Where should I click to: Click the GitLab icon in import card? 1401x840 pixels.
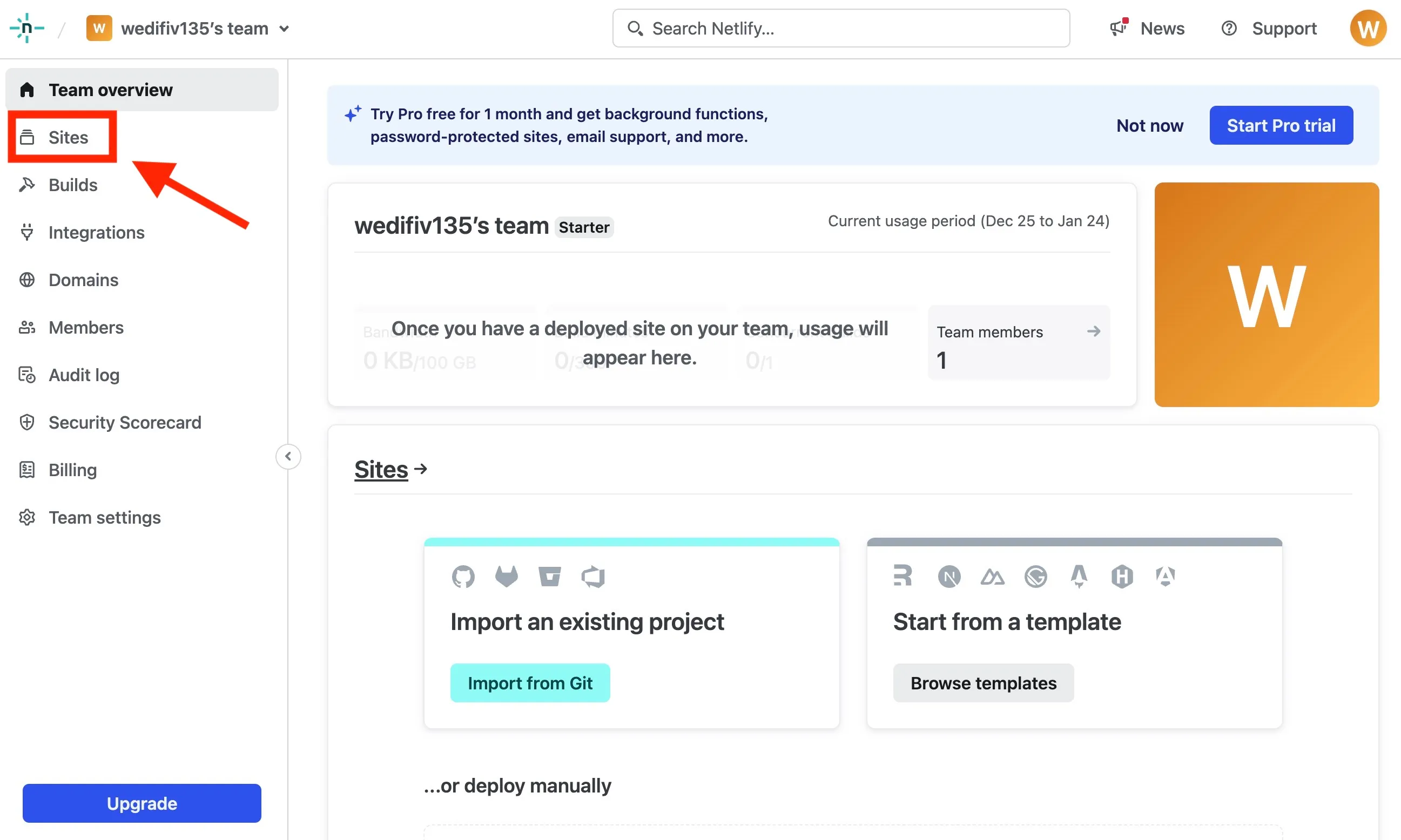click(506, 576)
